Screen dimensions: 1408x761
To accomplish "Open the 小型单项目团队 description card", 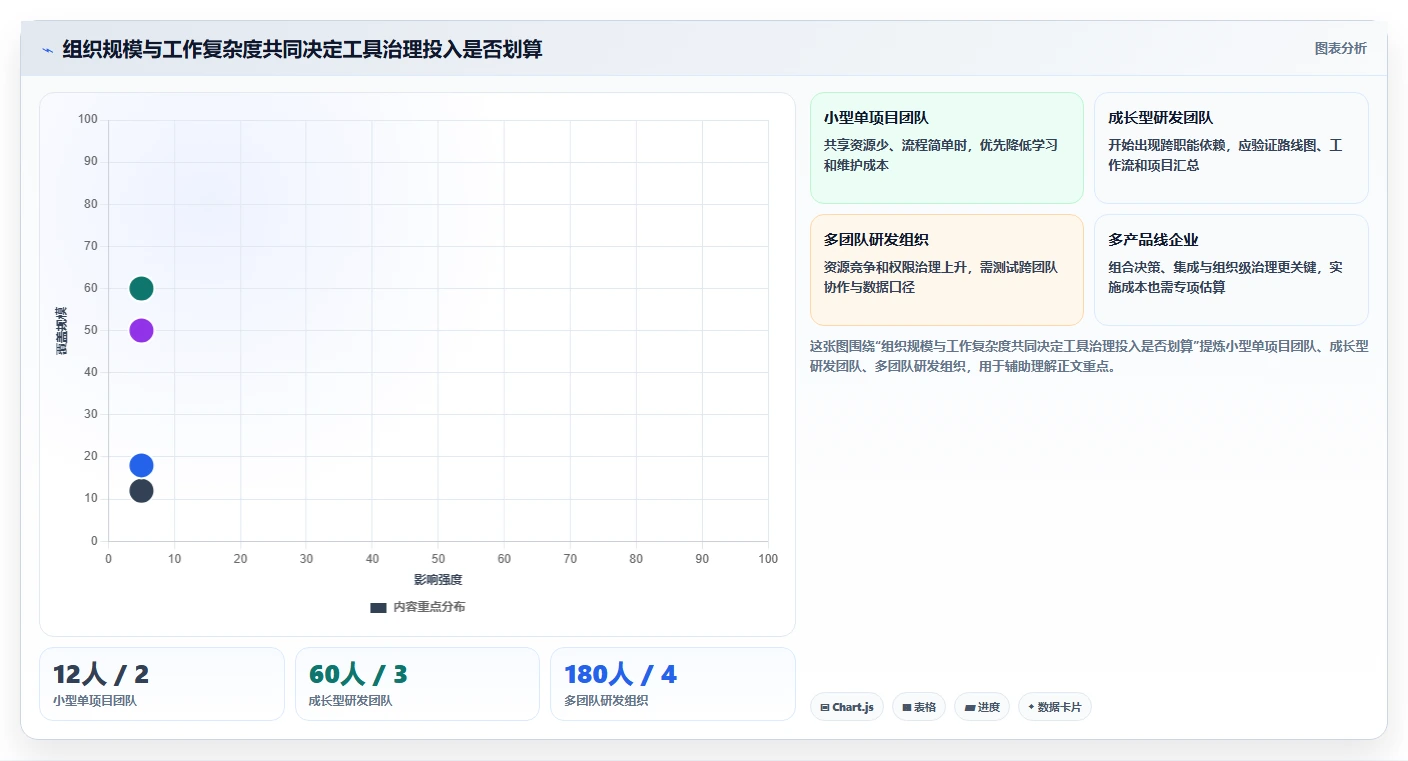I will pyautogui.click(x=947, y=148).
